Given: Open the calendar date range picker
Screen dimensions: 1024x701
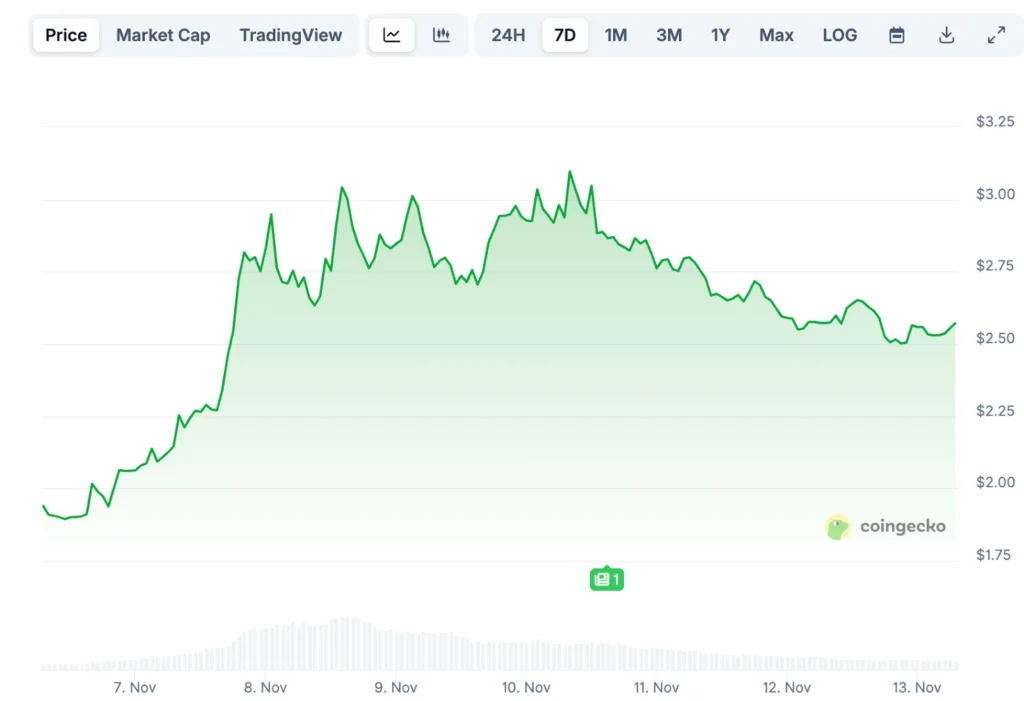Looking at the screenshot, I should click(x=896, y=34).
